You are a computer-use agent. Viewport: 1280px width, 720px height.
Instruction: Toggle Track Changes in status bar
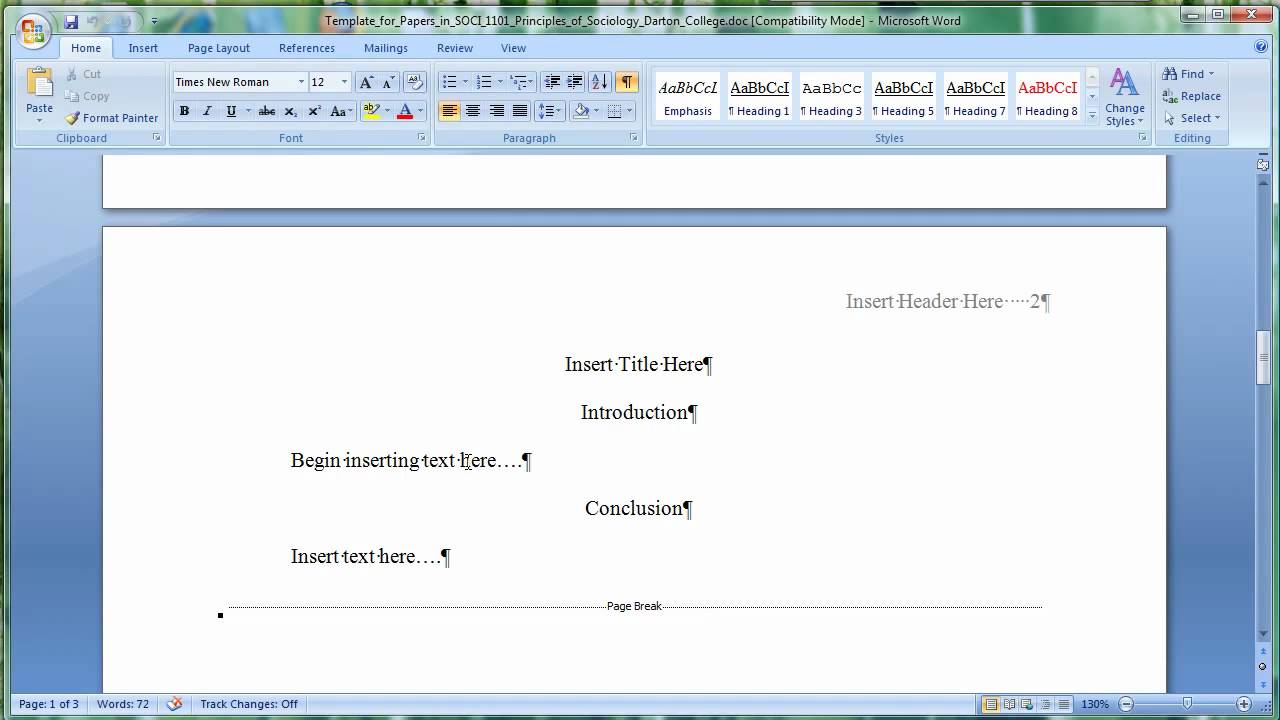pyautogui.click(x=249, y=704)
